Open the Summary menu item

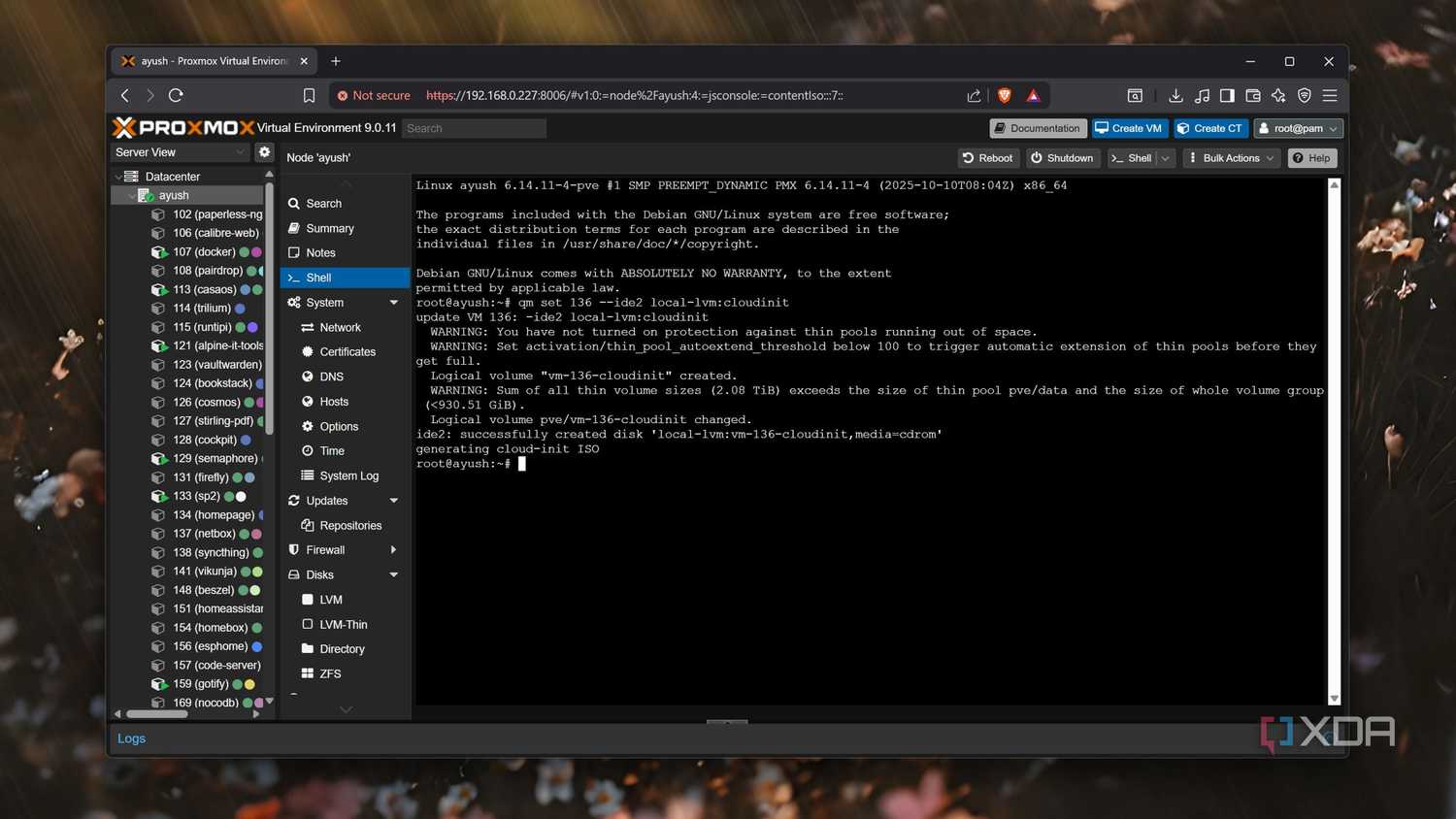tap(345, 228)
